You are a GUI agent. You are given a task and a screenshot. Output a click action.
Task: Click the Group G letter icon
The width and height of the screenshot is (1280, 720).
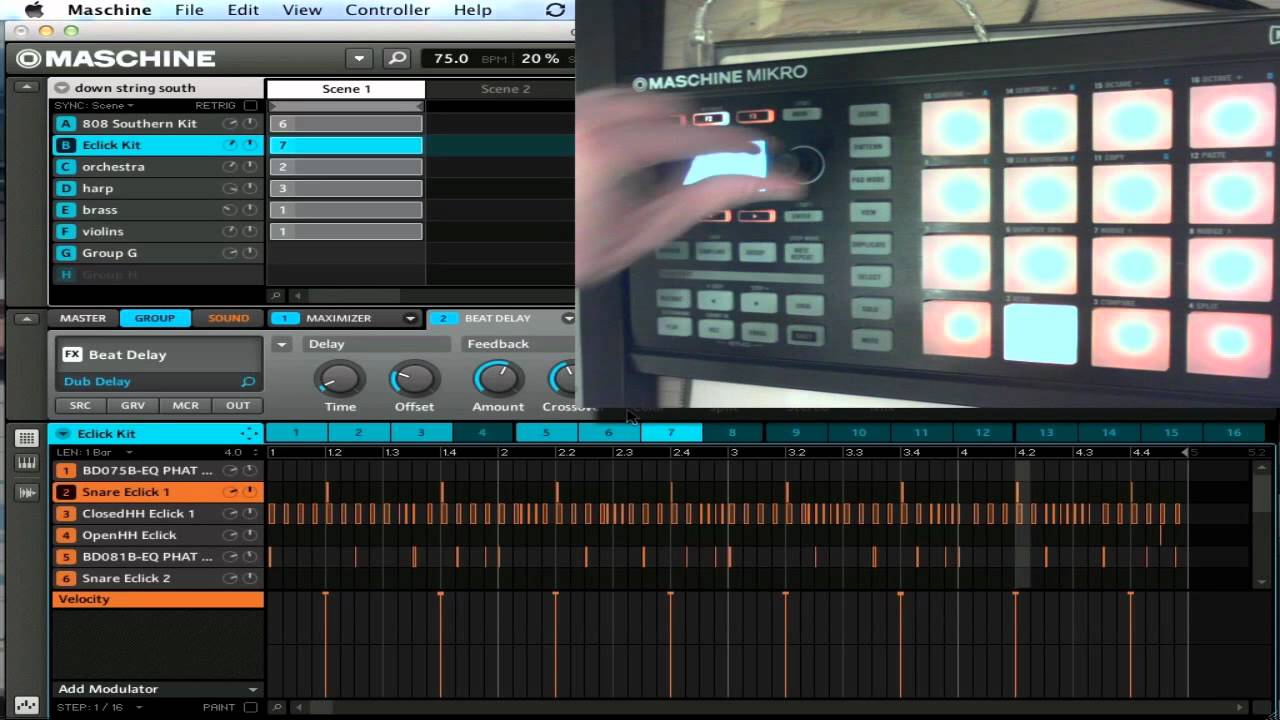pyautogui.click(x=66, y=253)
